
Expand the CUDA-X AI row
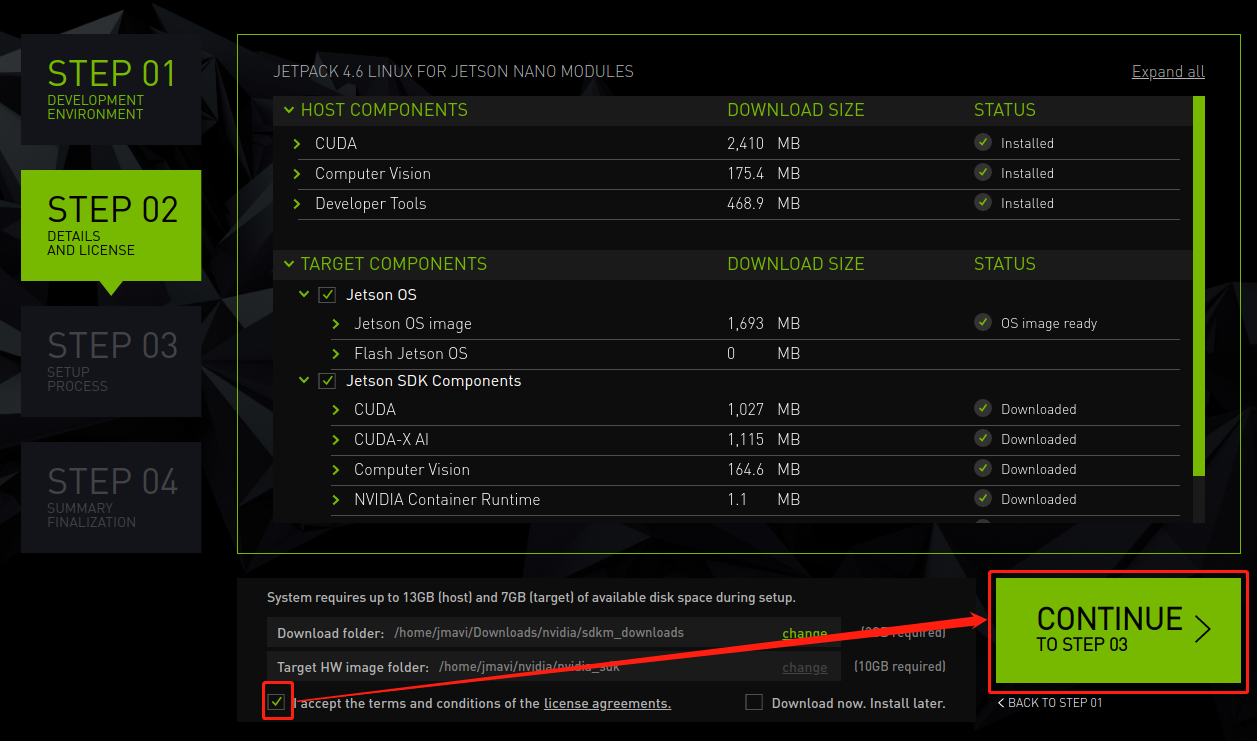(x=337, y=440)
